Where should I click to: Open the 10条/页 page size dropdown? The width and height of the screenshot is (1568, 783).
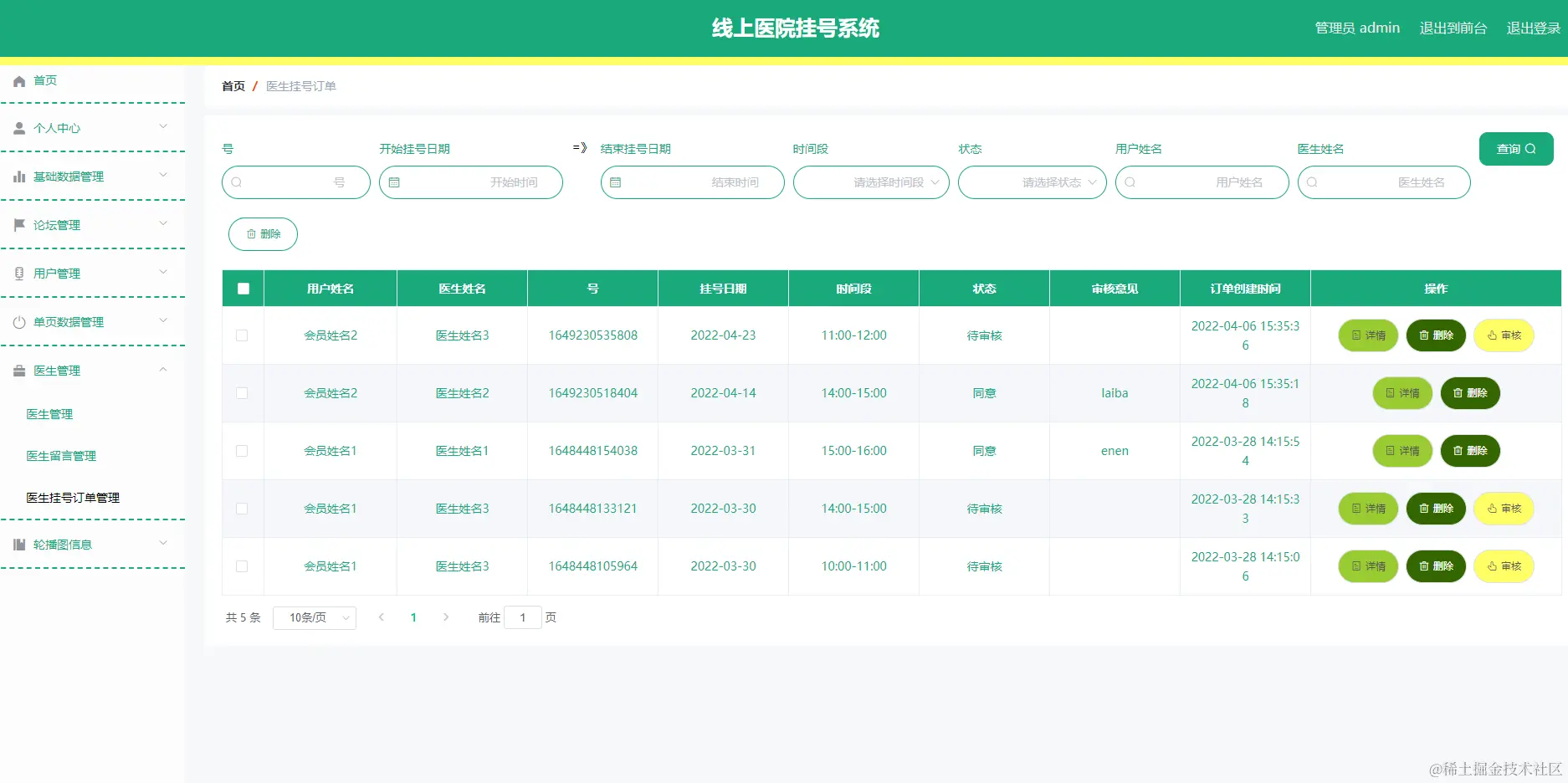pos(315,617)
